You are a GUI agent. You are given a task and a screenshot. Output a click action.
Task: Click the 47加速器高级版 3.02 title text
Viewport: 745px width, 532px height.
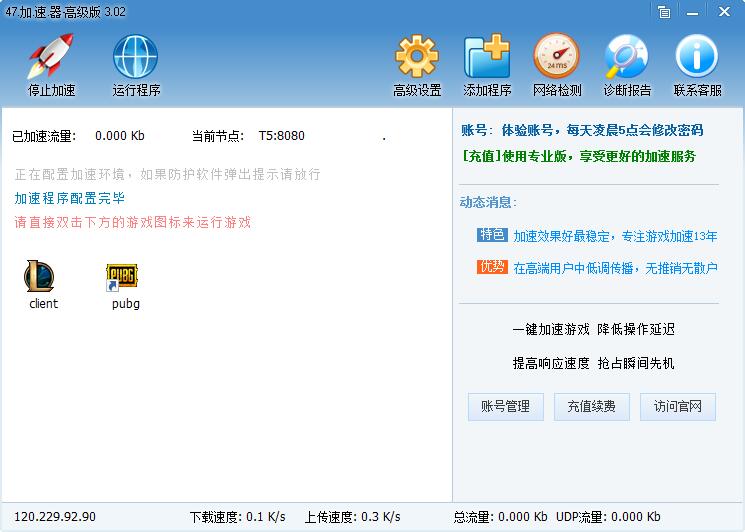66,12
